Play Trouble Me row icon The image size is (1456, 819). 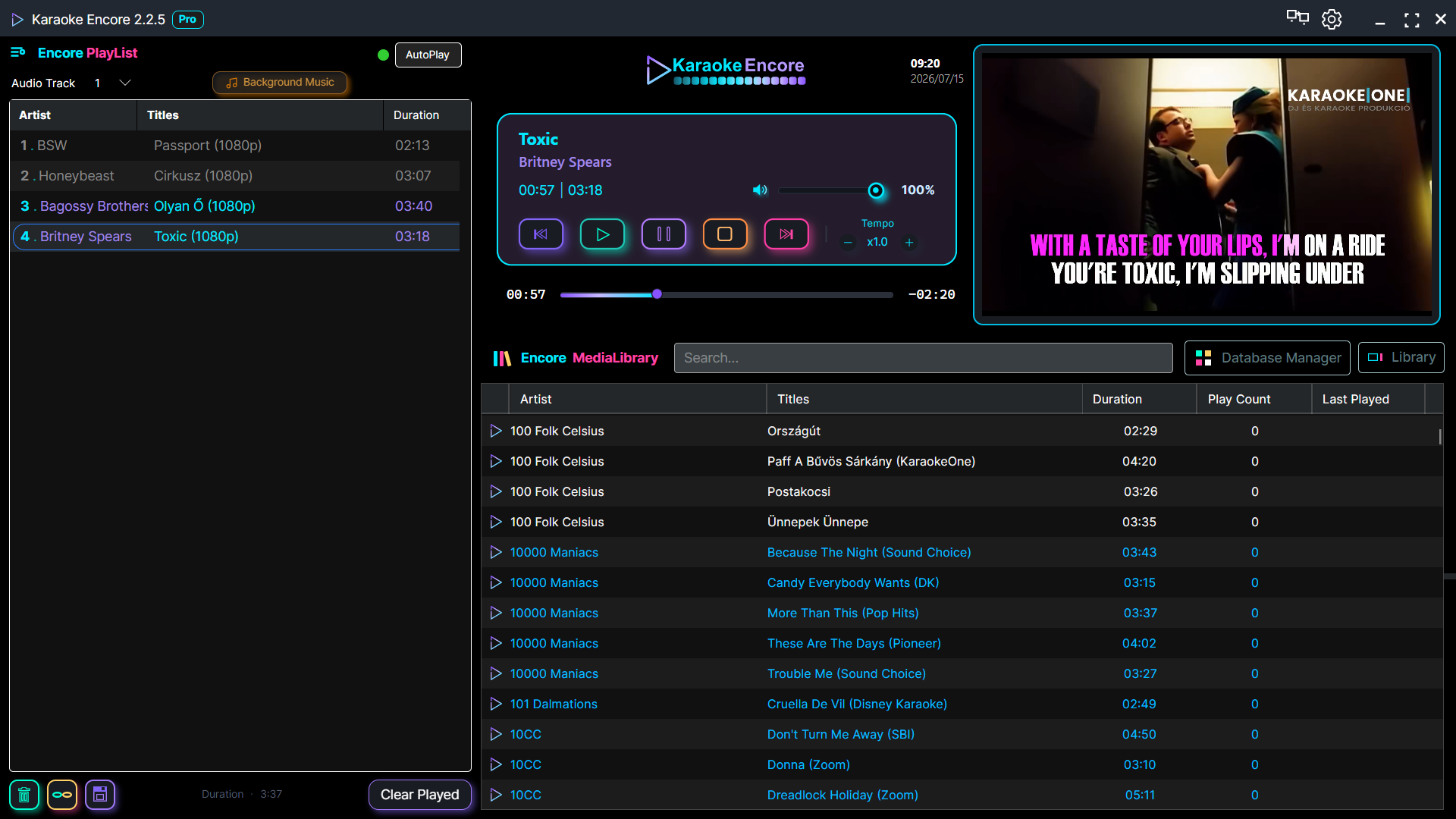coord(496,673)
